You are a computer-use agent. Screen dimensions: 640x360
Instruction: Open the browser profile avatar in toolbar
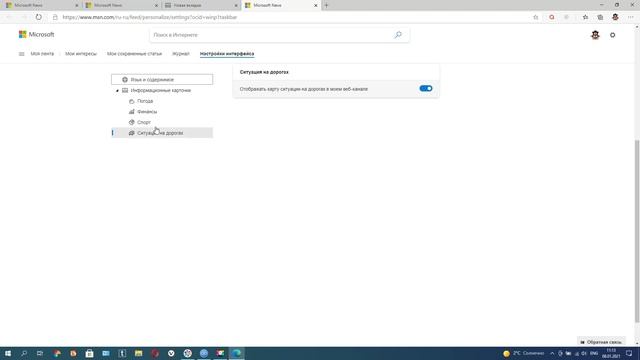pyautogui.click(x=615, y=17)
